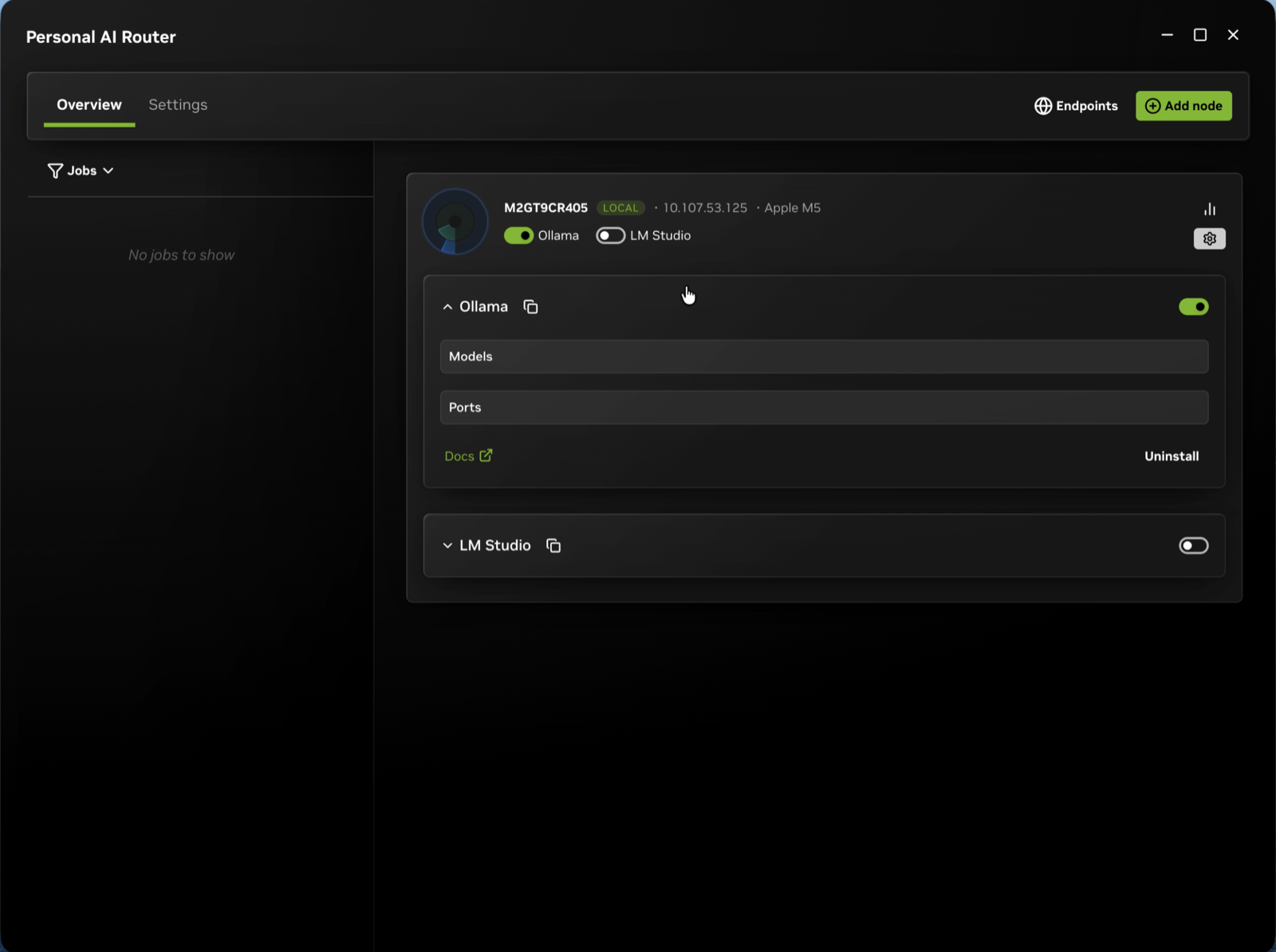Collapse the Ollama section chevron
This screenshot has height=952, width=1276.
coord(447,307)
